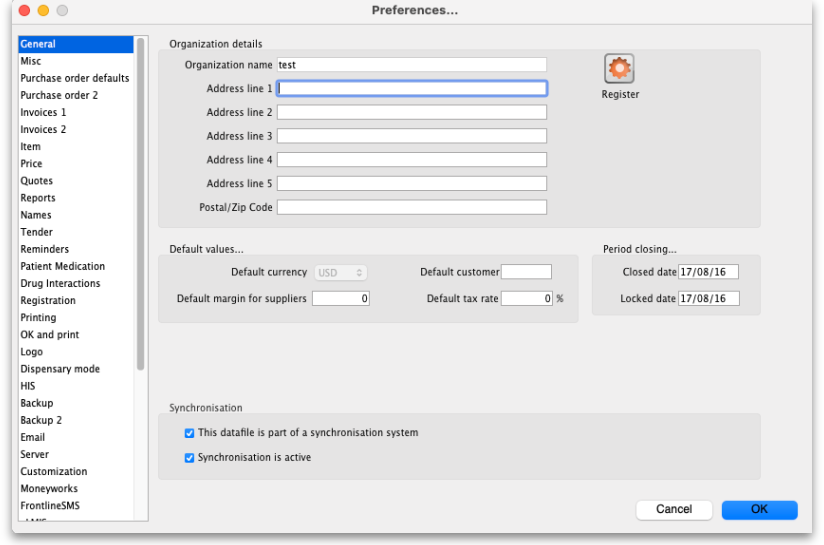Switch to the Invoices 1 section
Viewport: 824px width, 545px height.
point(44,112)
